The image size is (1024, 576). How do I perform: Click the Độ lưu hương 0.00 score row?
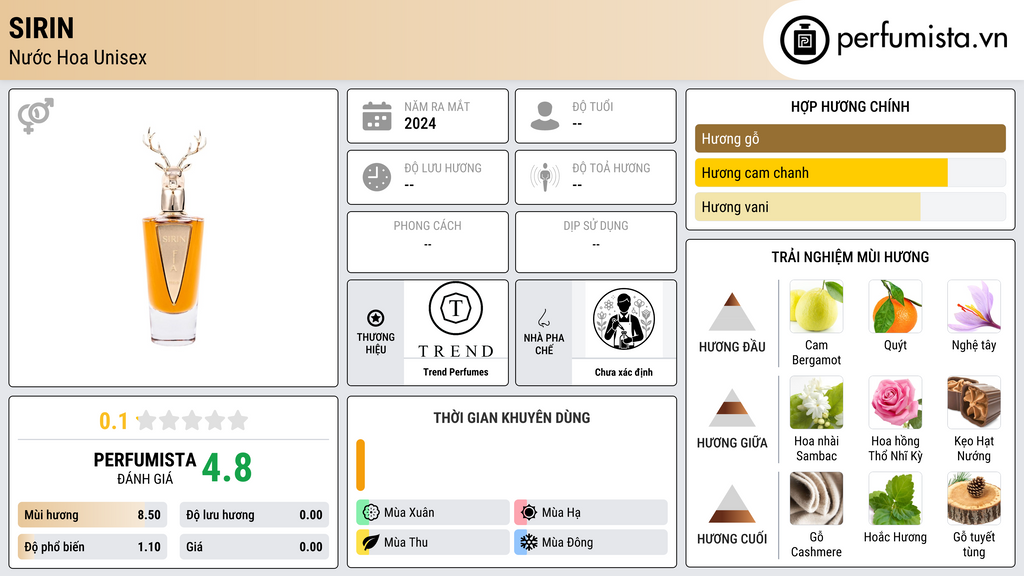click(254, 515)
